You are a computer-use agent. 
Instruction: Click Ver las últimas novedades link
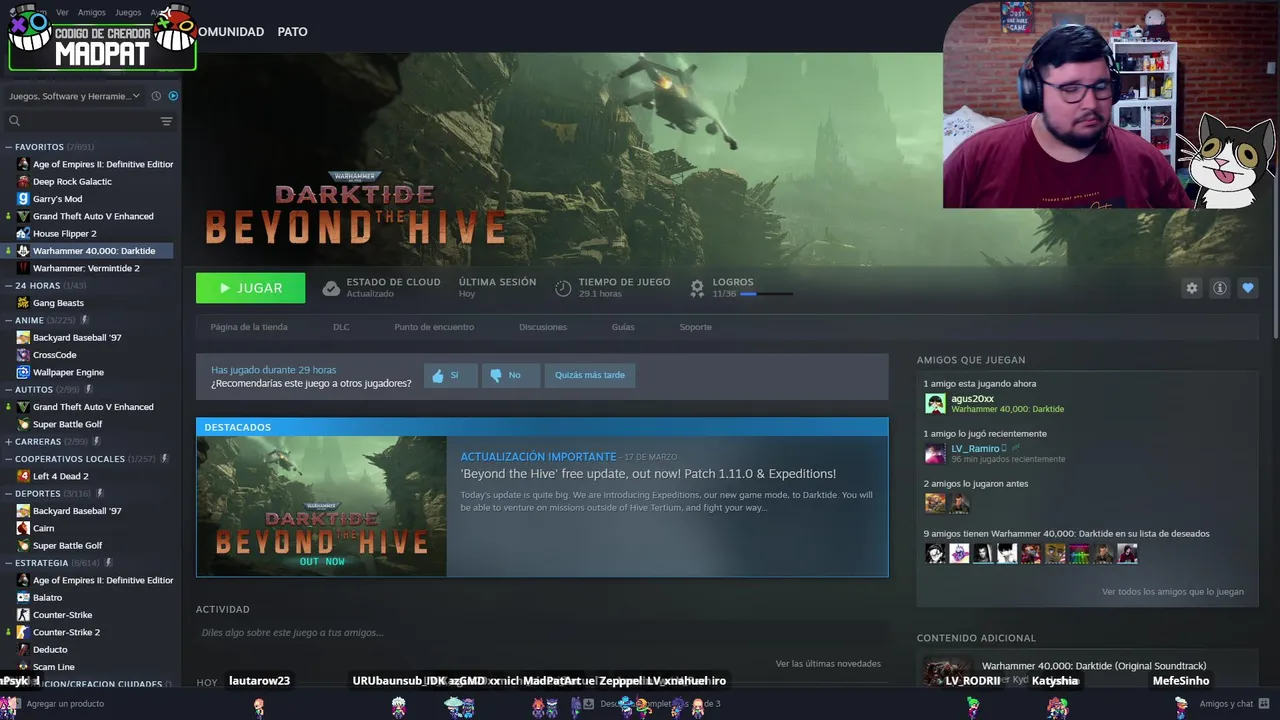[828, 664]
